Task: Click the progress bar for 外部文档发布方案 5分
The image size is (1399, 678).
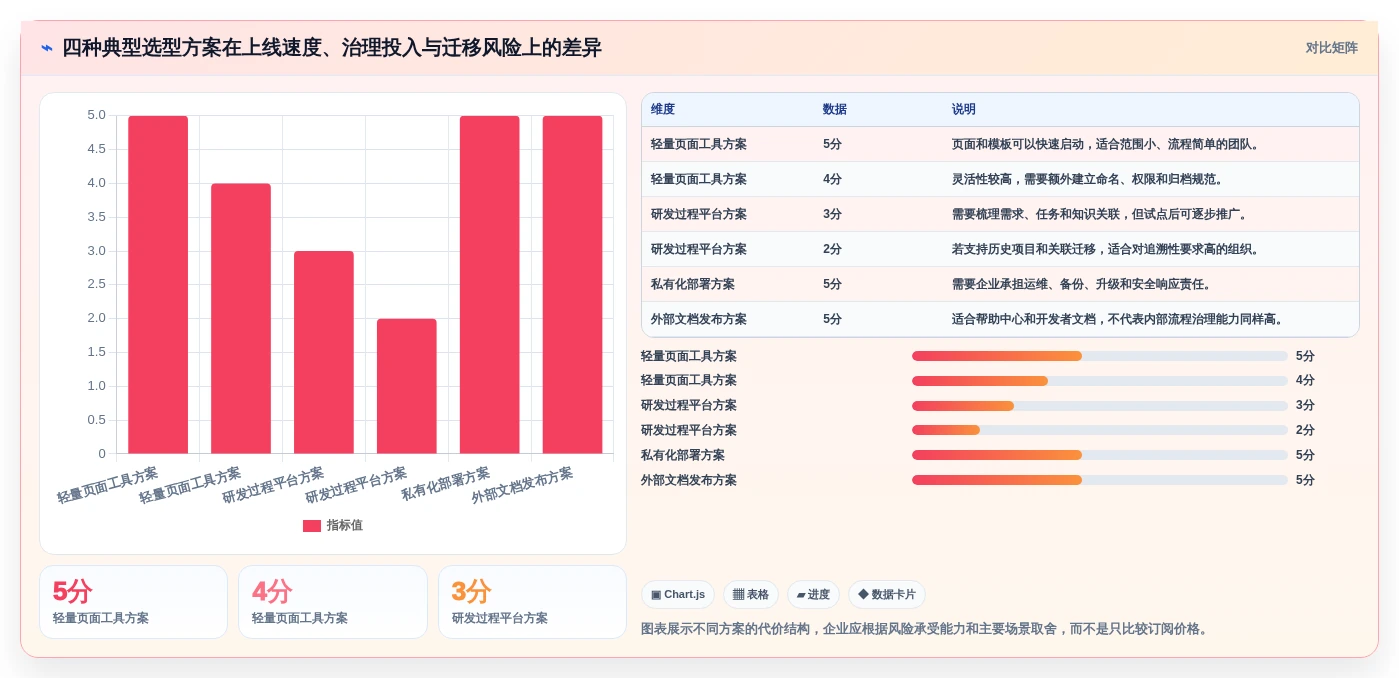Action: [1100, 480]
